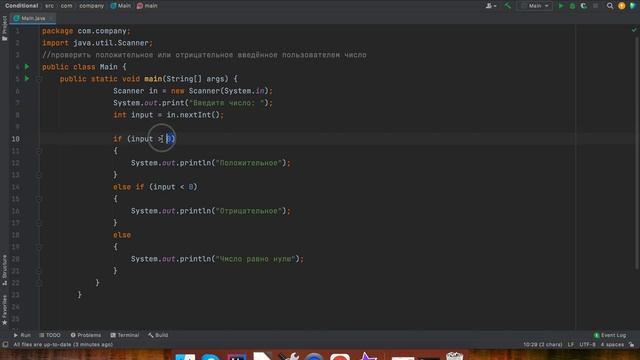Change the UTF-8 file encoding

[587, 344]
